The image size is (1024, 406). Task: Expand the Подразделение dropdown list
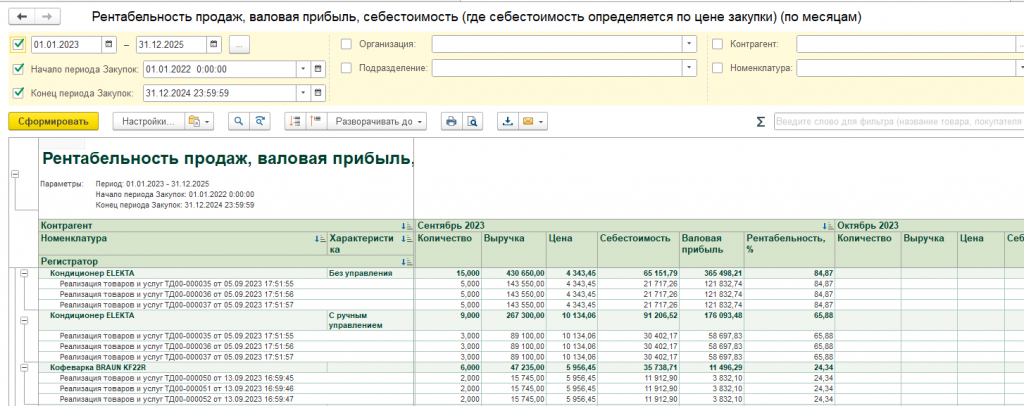688,68
